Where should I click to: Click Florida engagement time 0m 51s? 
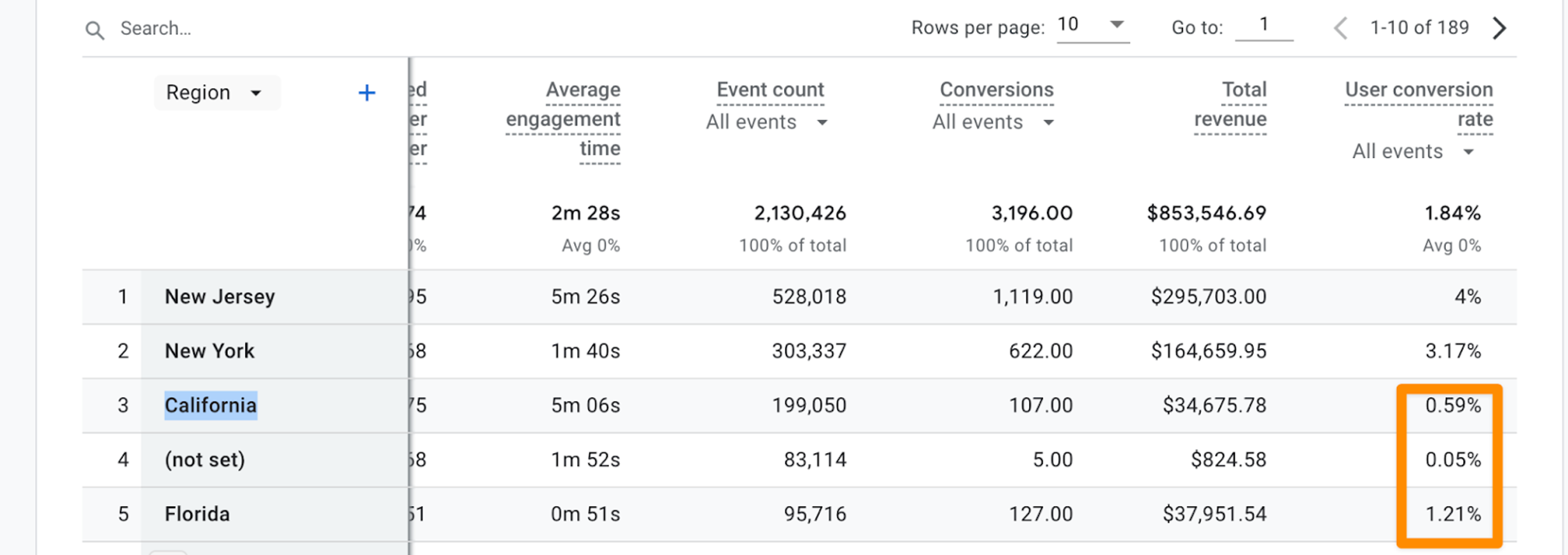click(586, 514)
